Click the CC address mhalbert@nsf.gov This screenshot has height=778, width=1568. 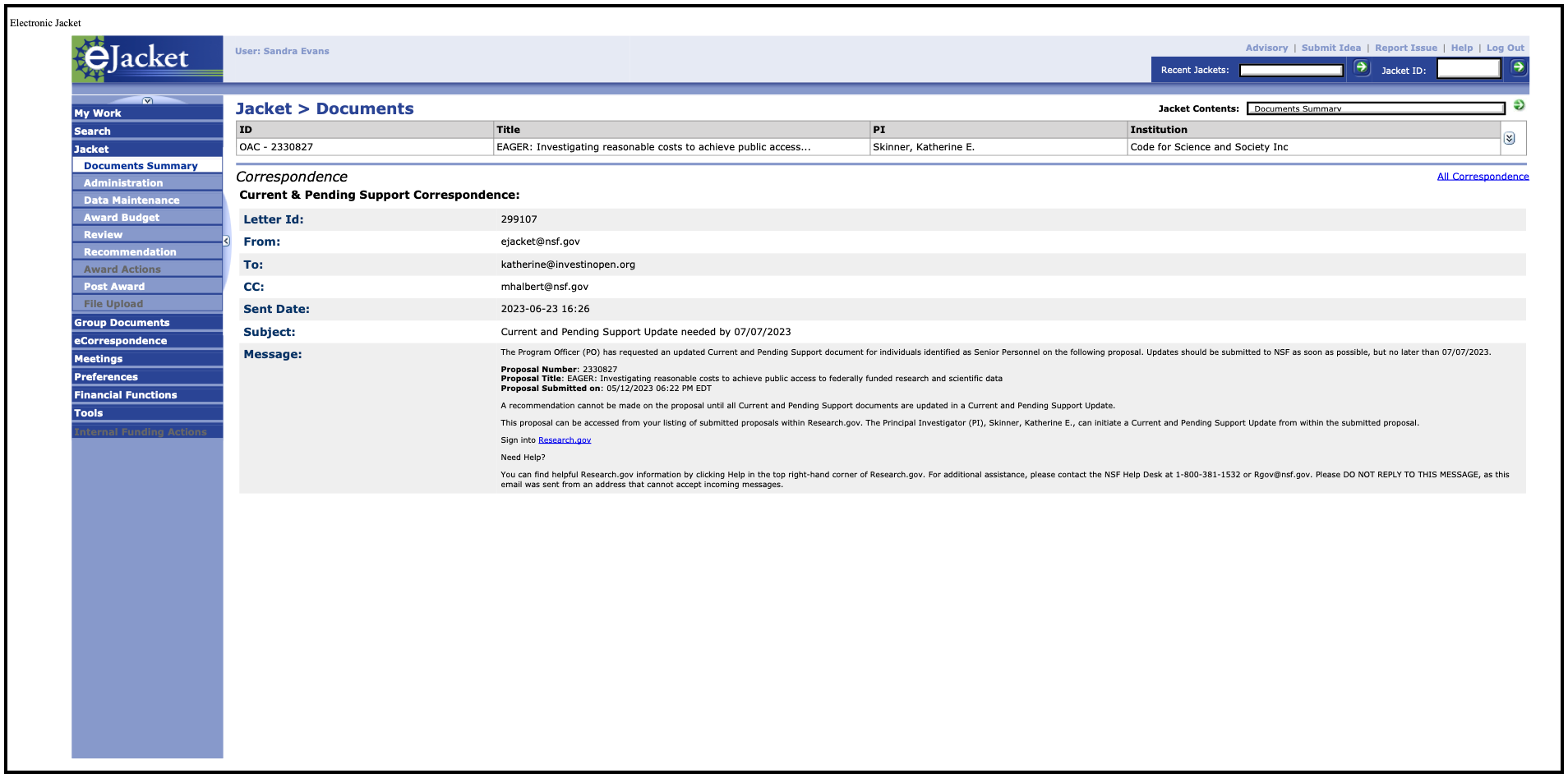544,287
